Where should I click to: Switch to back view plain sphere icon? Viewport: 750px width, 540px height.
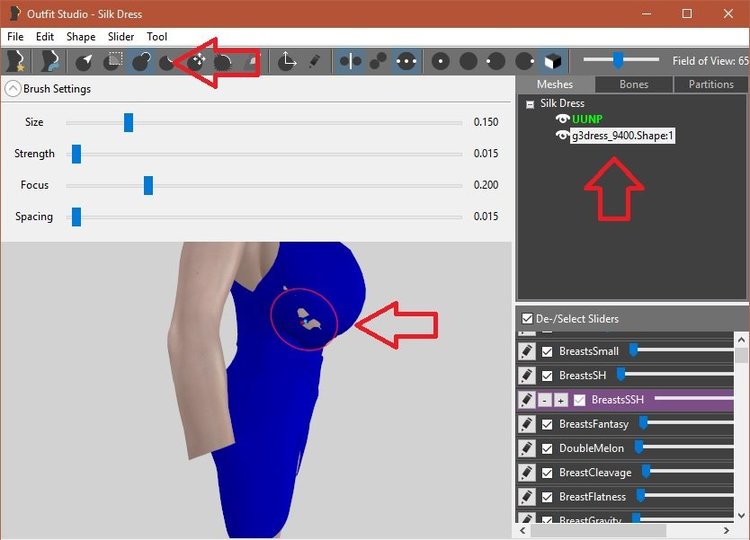[468, 61]
